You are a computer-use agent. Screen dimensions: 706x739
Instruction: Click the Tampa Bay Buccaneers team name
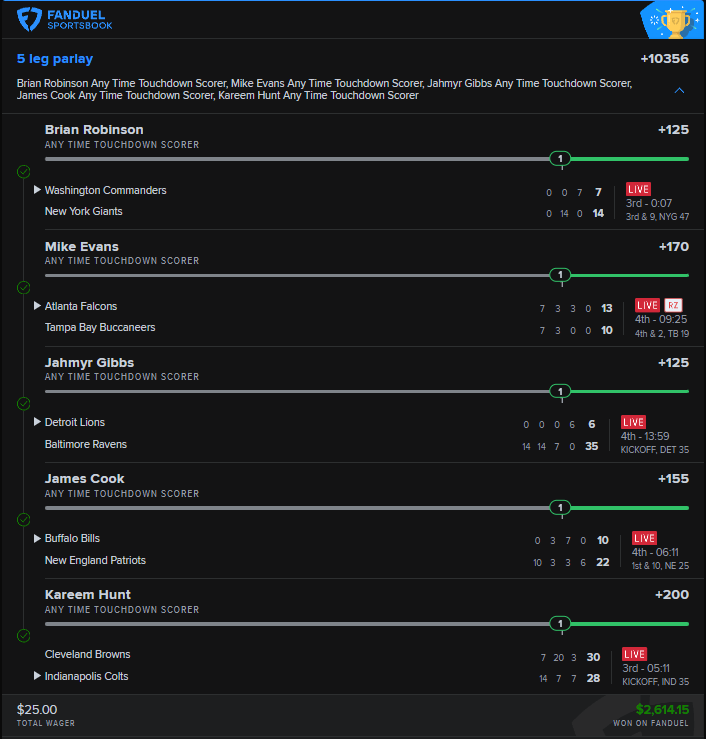pos(100,328)
